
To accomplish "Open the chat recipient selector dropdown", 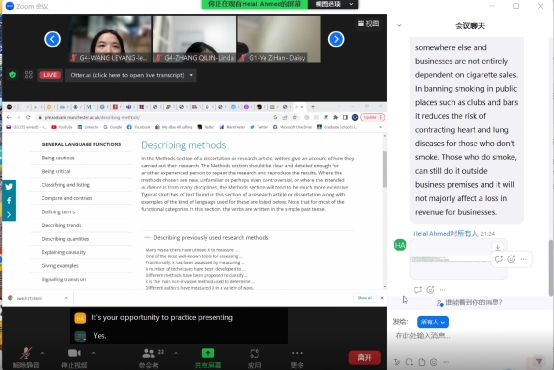I will click(x=433, y=322).
